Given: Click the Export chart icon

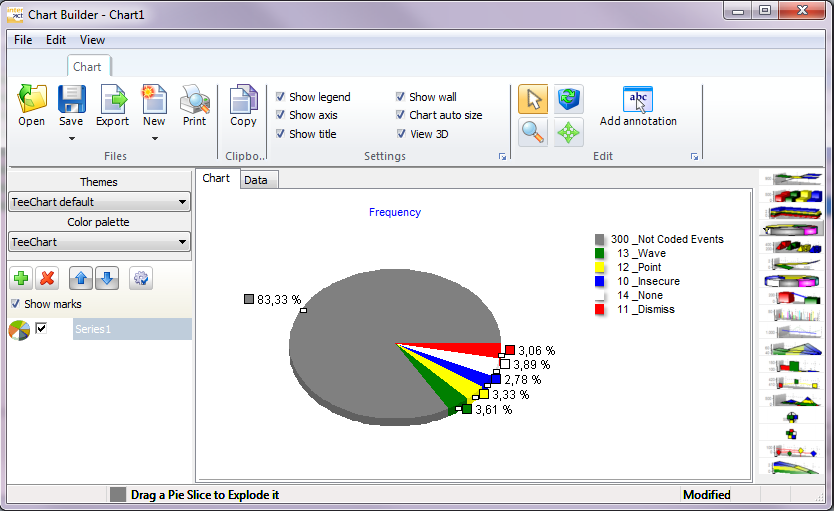Looking at the screenshot, I should pyautogui.click(x=112, y=106).
